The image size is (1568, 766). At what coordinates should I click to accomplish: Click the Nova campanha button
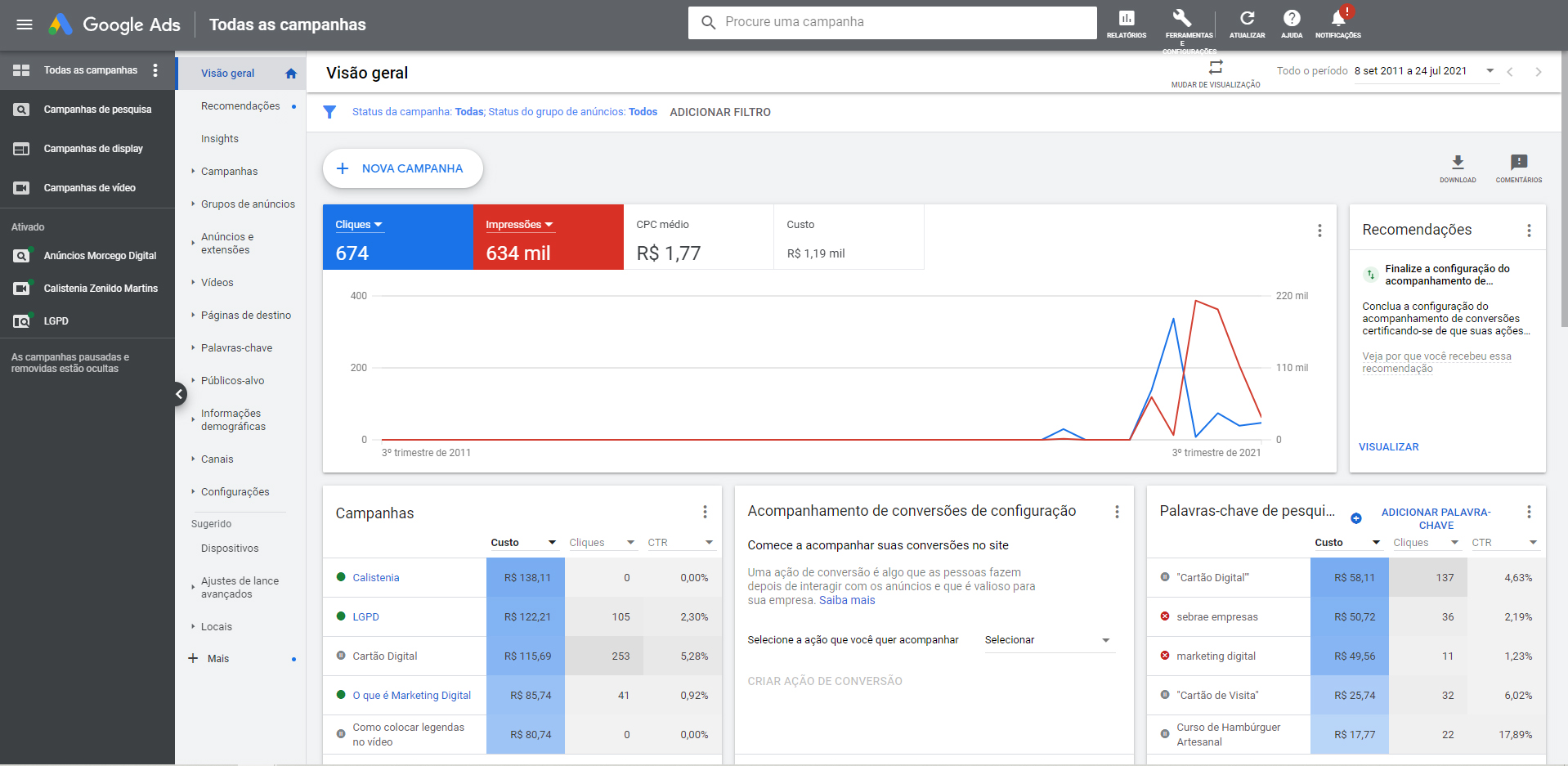tap(402, 168)
